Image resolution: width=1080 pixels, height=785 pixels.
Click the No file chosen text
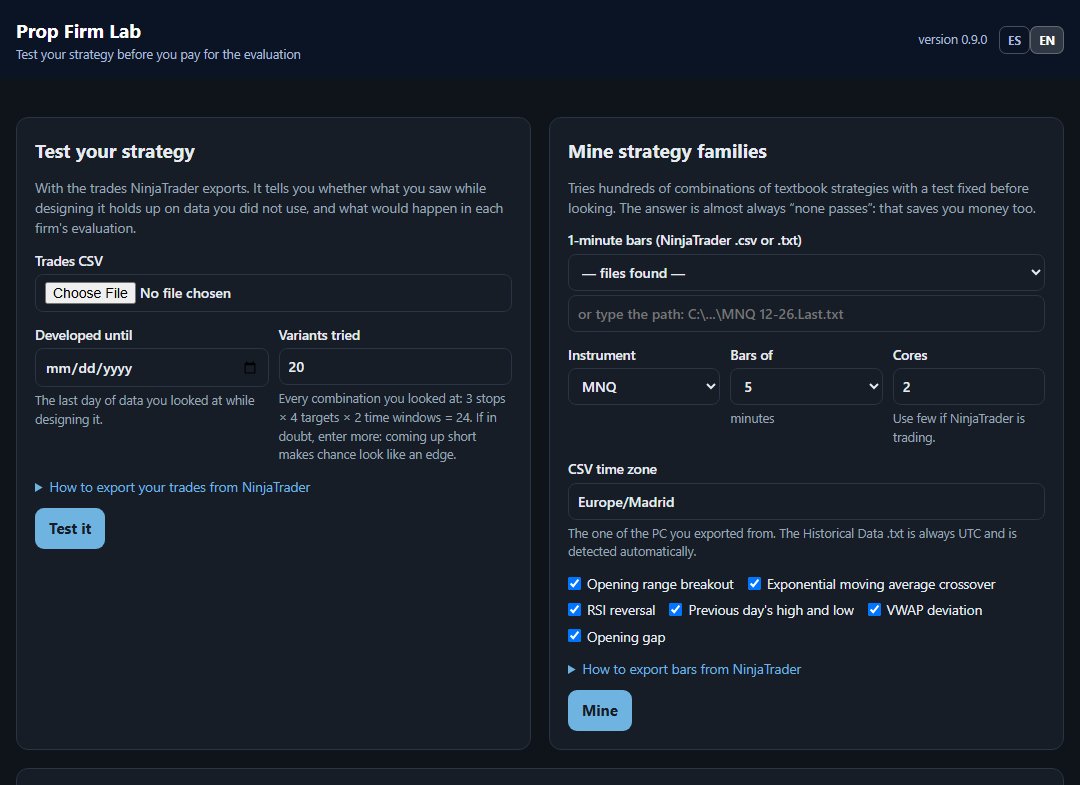tap(185, 293)
